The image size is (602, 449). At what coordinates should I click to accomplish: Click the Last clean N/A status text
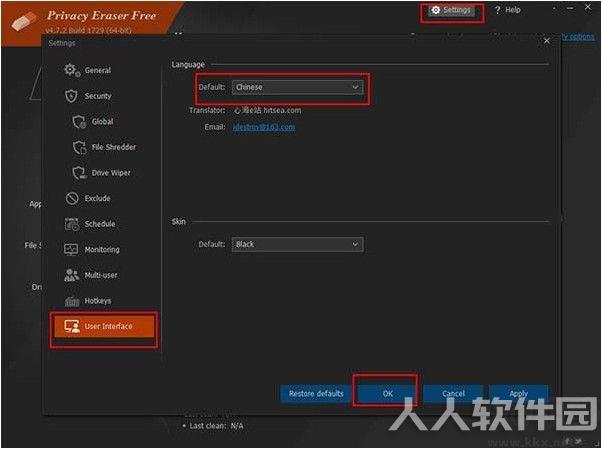click(x=216, y=426)
